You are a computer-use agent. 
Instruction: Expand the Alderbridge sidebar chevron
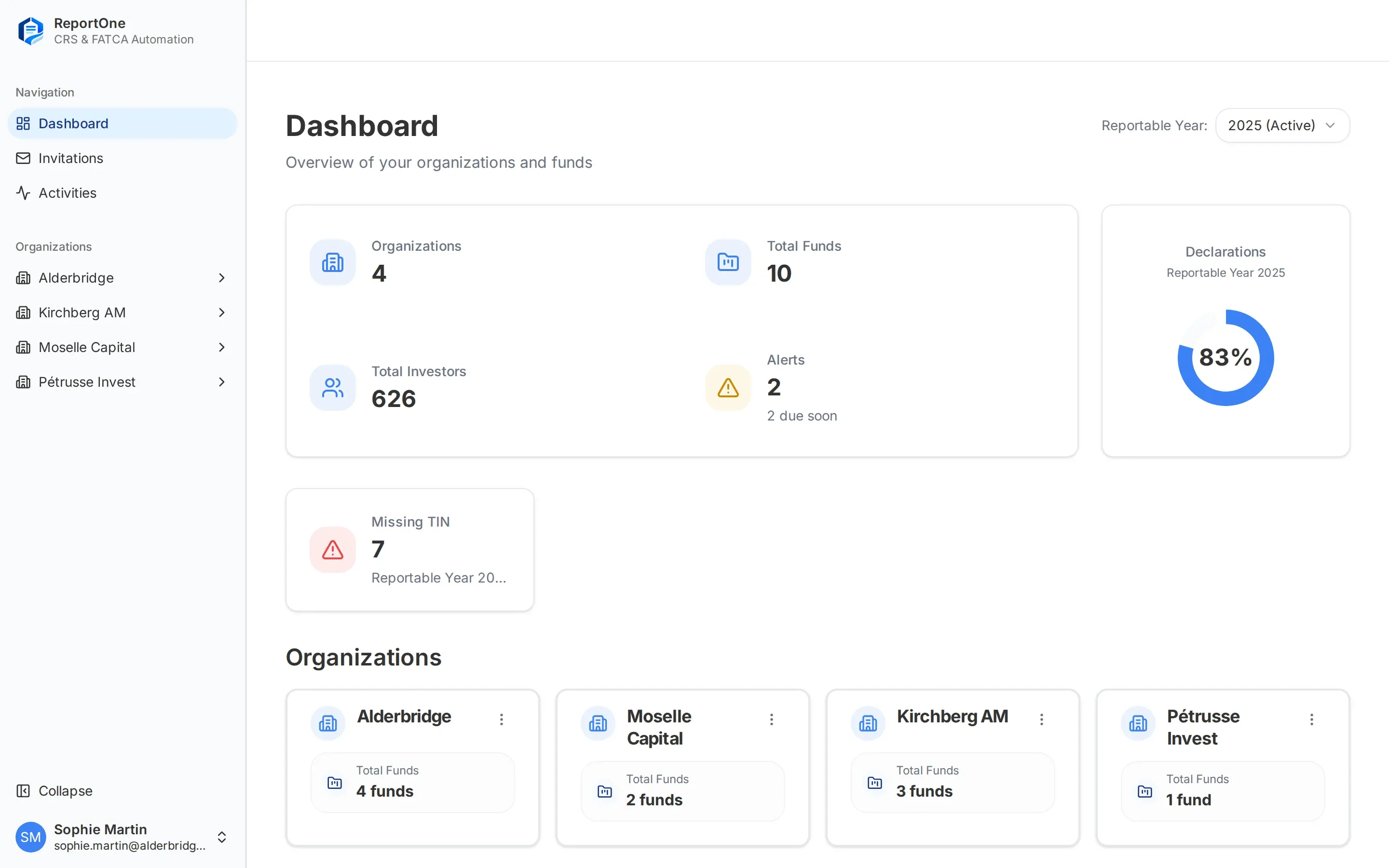coord(221,278)
